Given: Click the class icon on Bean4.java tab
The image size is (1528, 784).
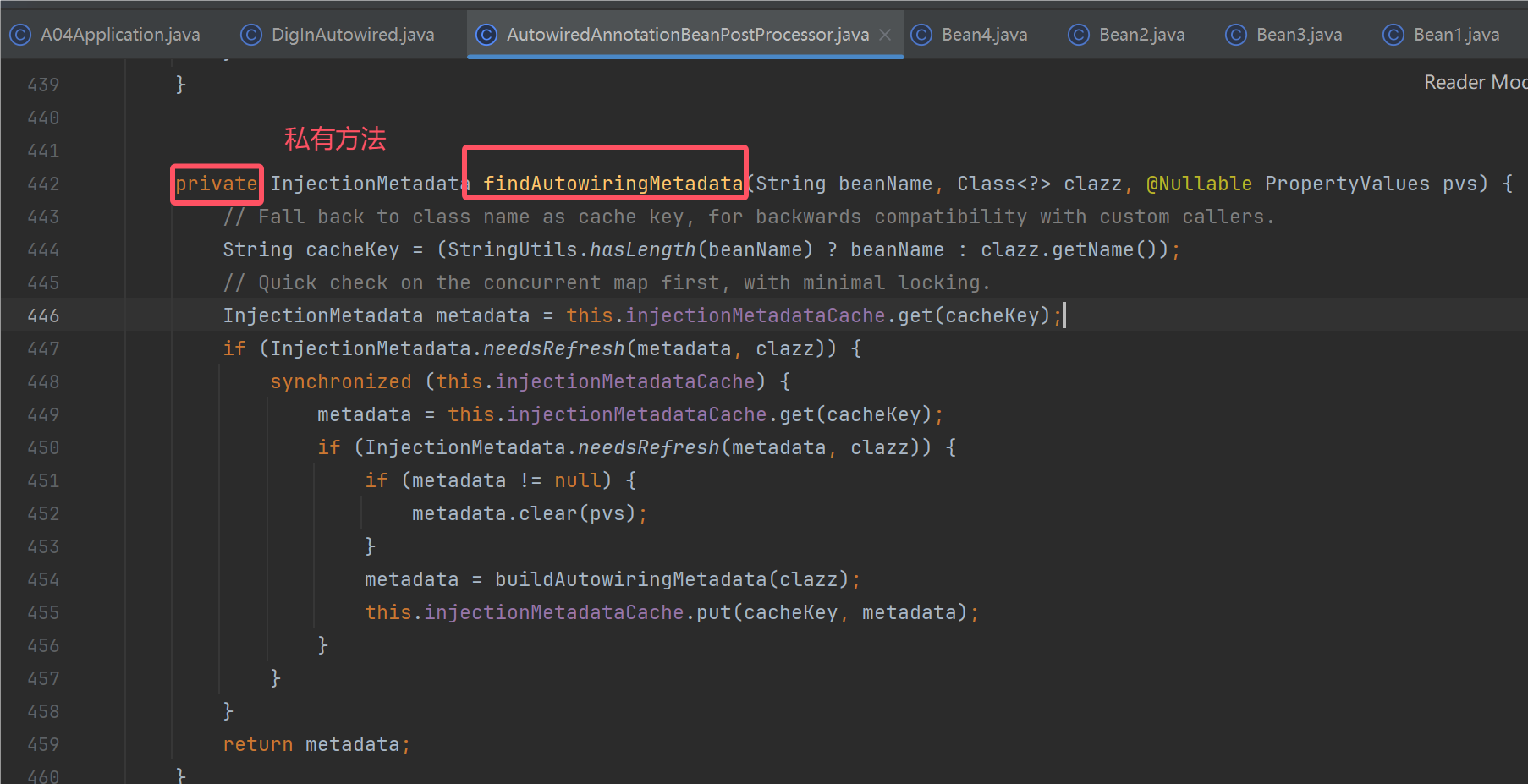Looking at the screenshot, I should (x=921, y=35).
